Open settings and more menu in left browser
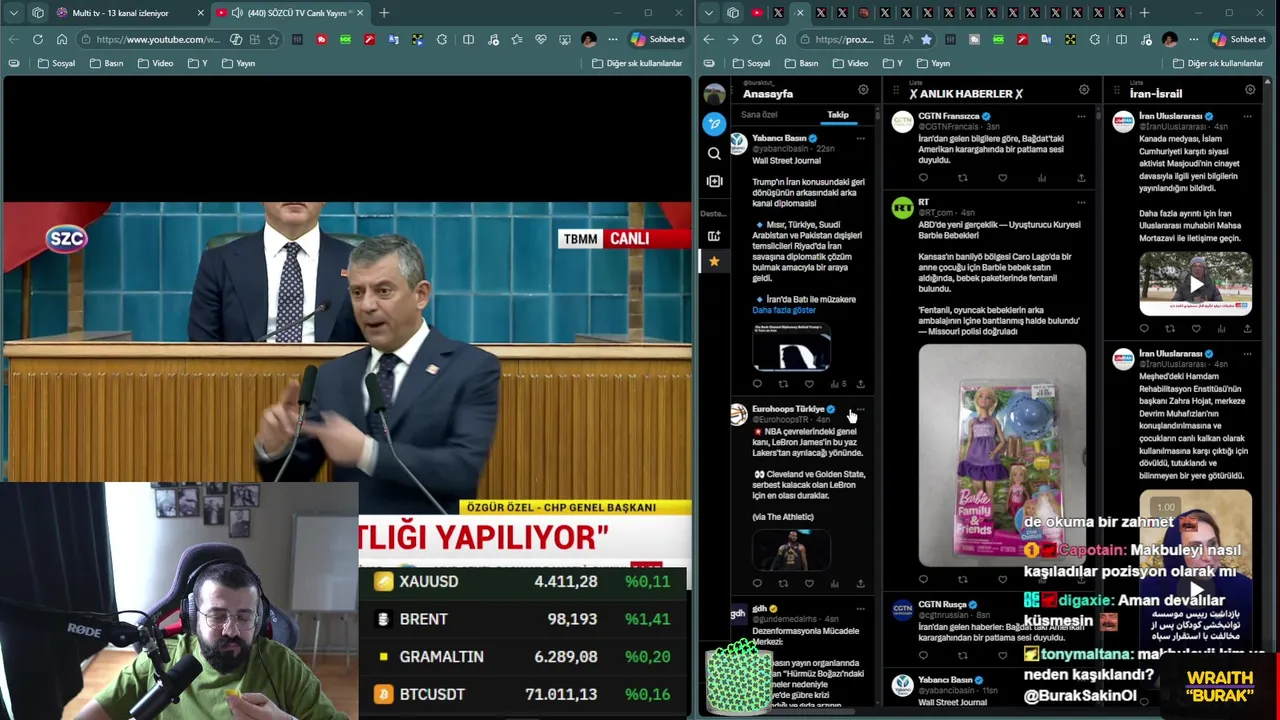 click(613, 39)
